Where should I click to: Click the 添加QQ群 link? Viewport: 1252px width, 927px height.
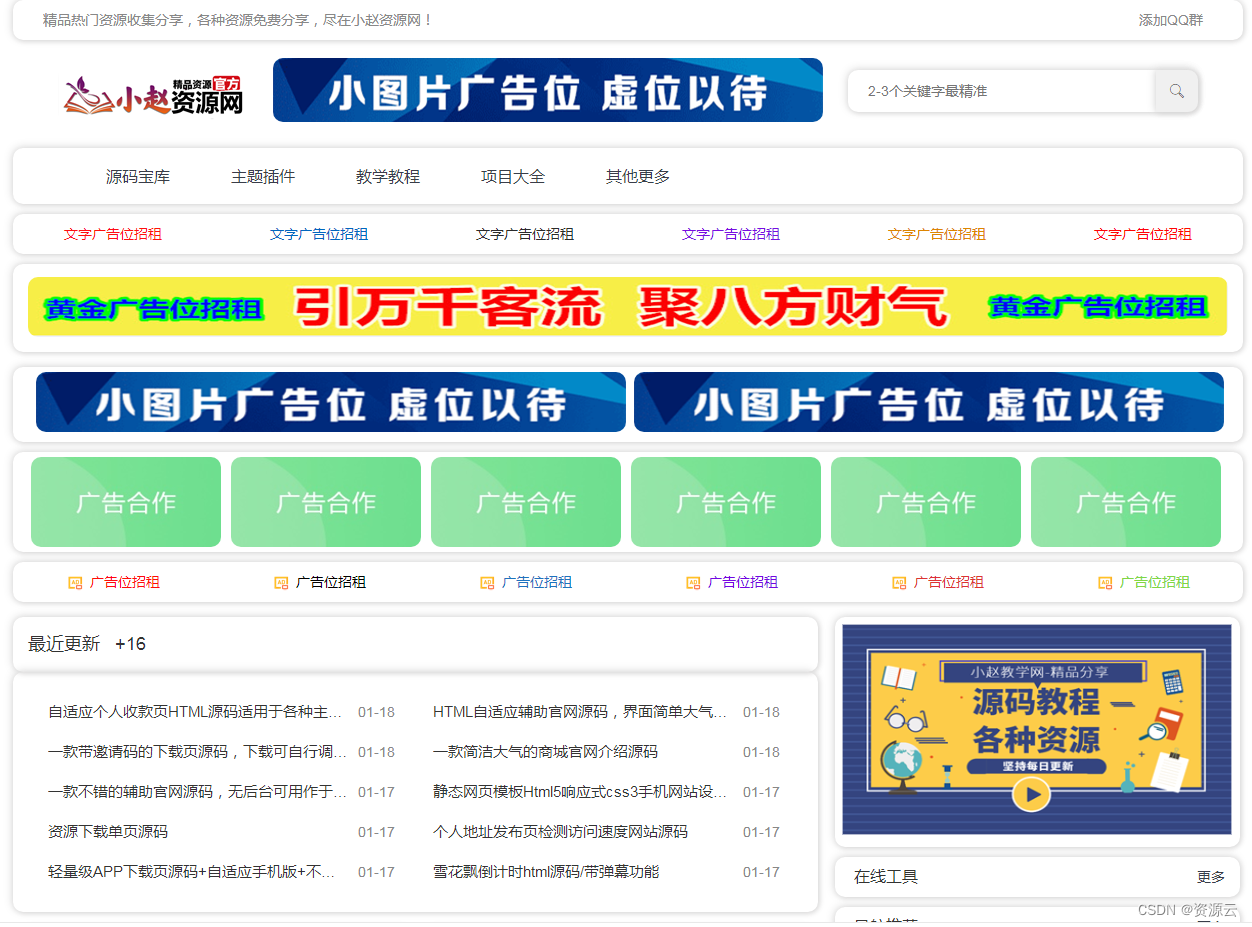pos(1171,20)
